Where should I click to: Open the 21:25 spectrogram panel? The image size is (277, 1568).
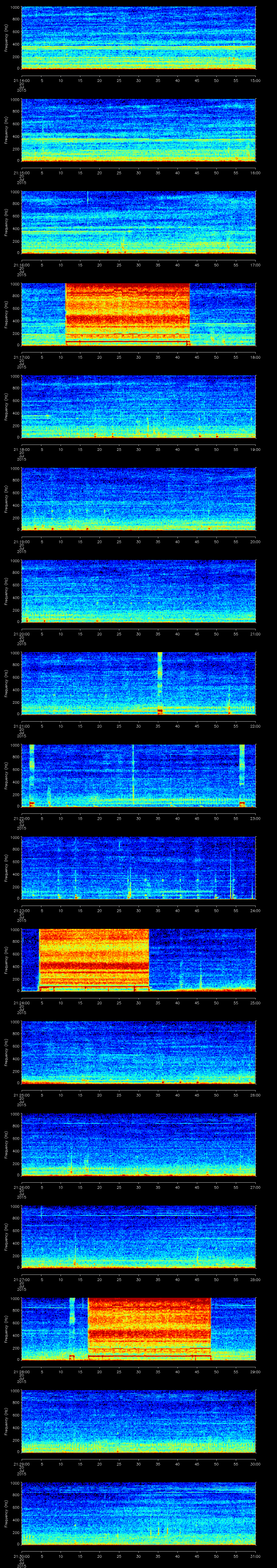pos(138,1051)
